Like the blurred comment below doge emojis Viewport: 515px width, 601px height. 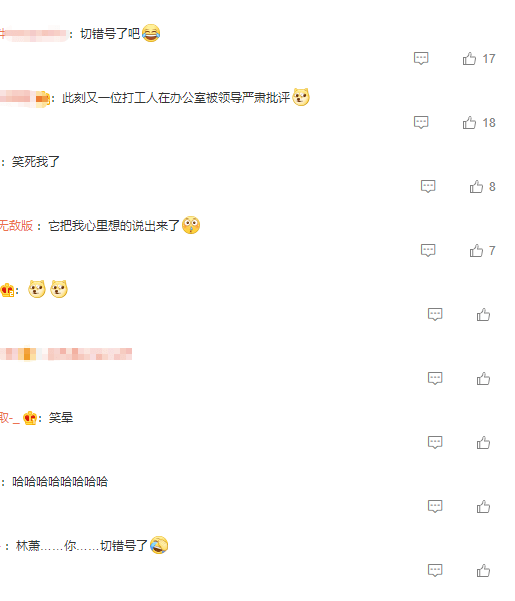[x=483, y=379]
